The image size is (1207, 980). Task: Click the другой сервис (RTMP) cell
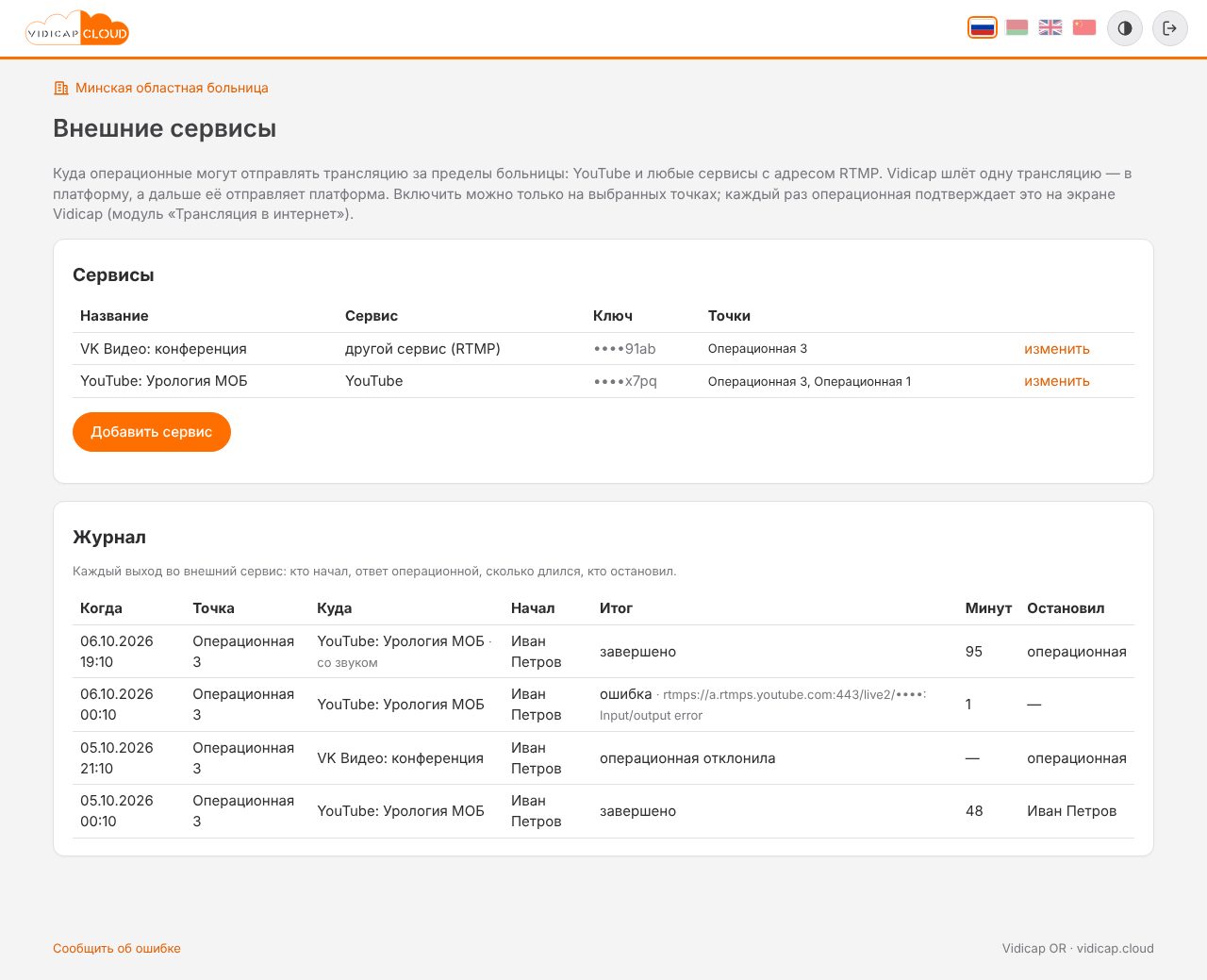click(422, 349)
